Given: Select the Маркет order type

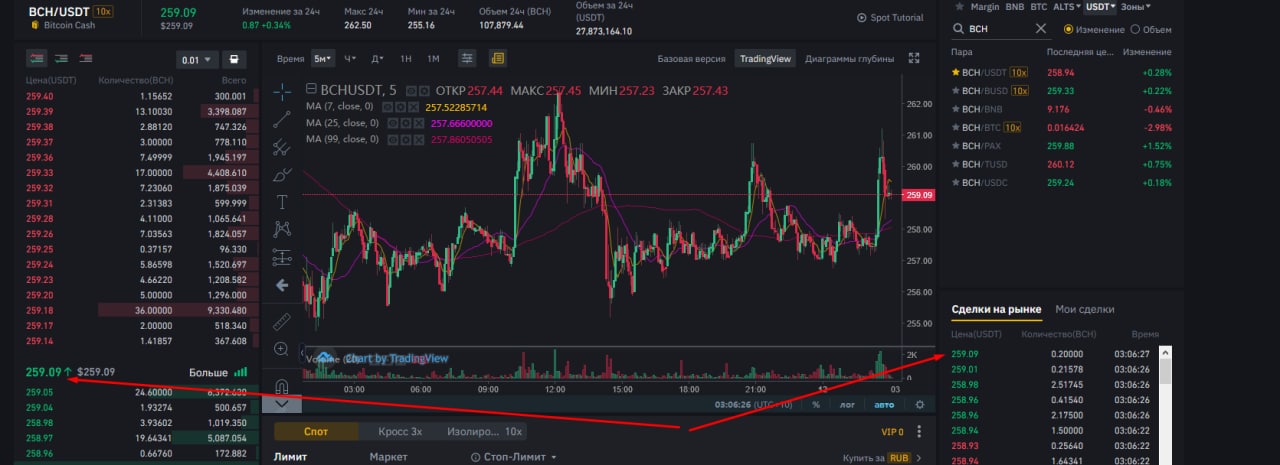Looking at the screenshot, I should click(388, 456).
